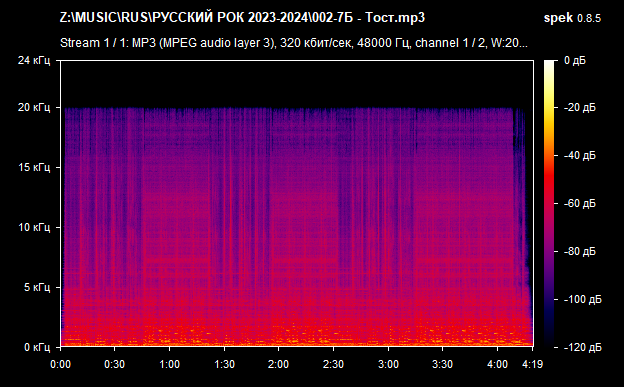Click the -60 дБ scale label
The height and width of the screenshot is (387, 624).
pyautogui.click(x=580, y=203)
